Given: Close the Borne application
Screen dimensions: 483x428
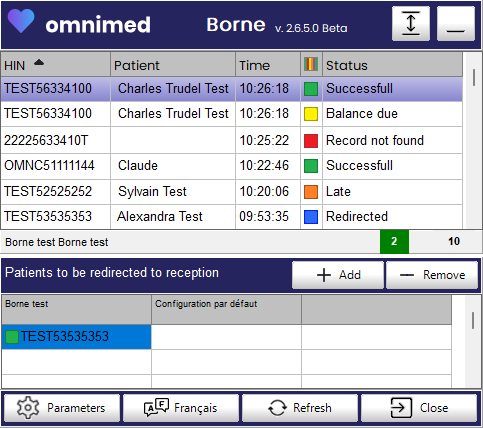Looking at the screenshot, I should point(419,408).
